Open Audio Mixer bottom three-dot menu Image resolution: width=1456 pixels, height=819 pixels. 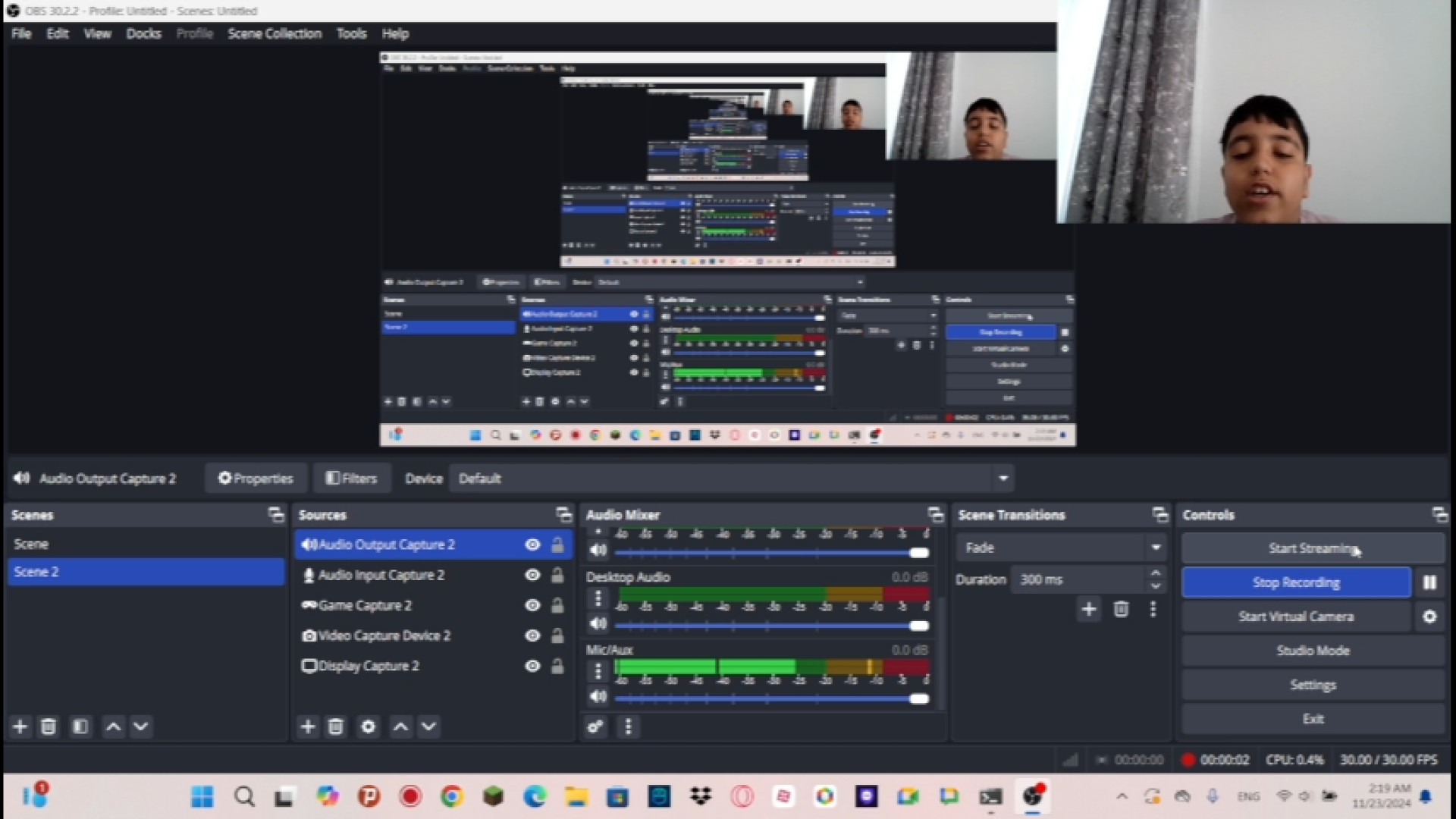[x=628, y=726]
